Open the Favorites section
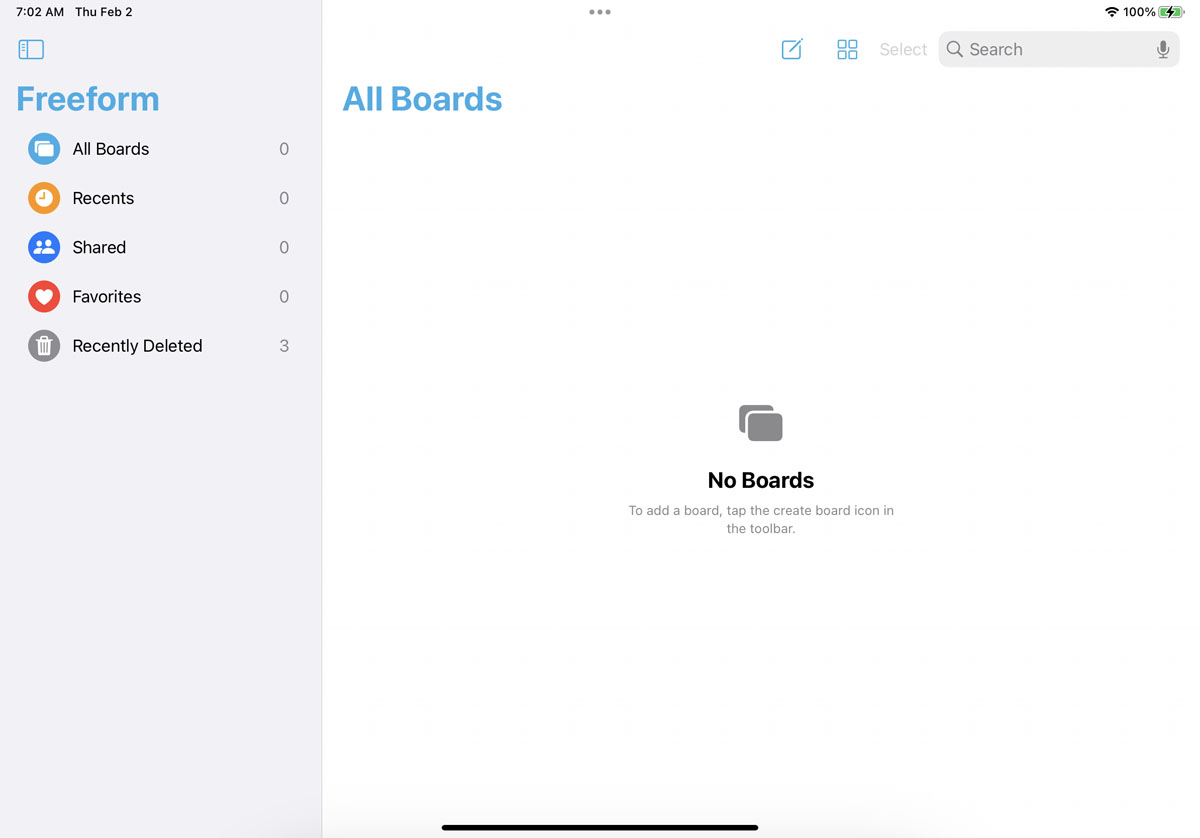The height and width of the screenshot is (838, 1200). click(106, 296)
